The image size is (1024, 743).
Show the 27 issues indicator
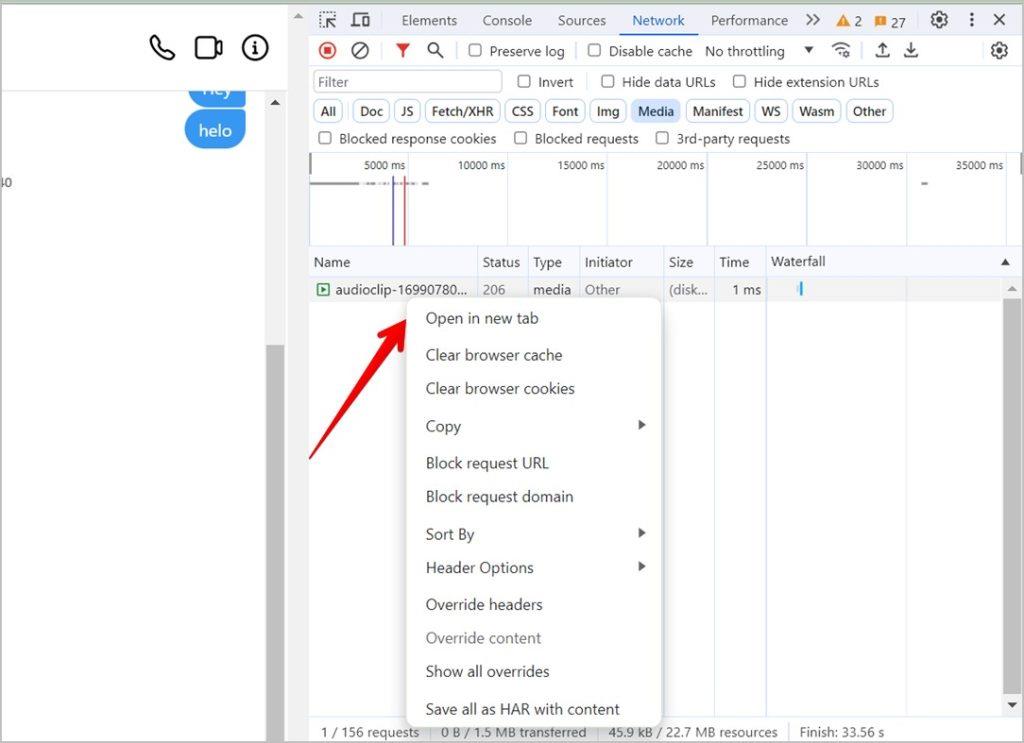(889, 22)
